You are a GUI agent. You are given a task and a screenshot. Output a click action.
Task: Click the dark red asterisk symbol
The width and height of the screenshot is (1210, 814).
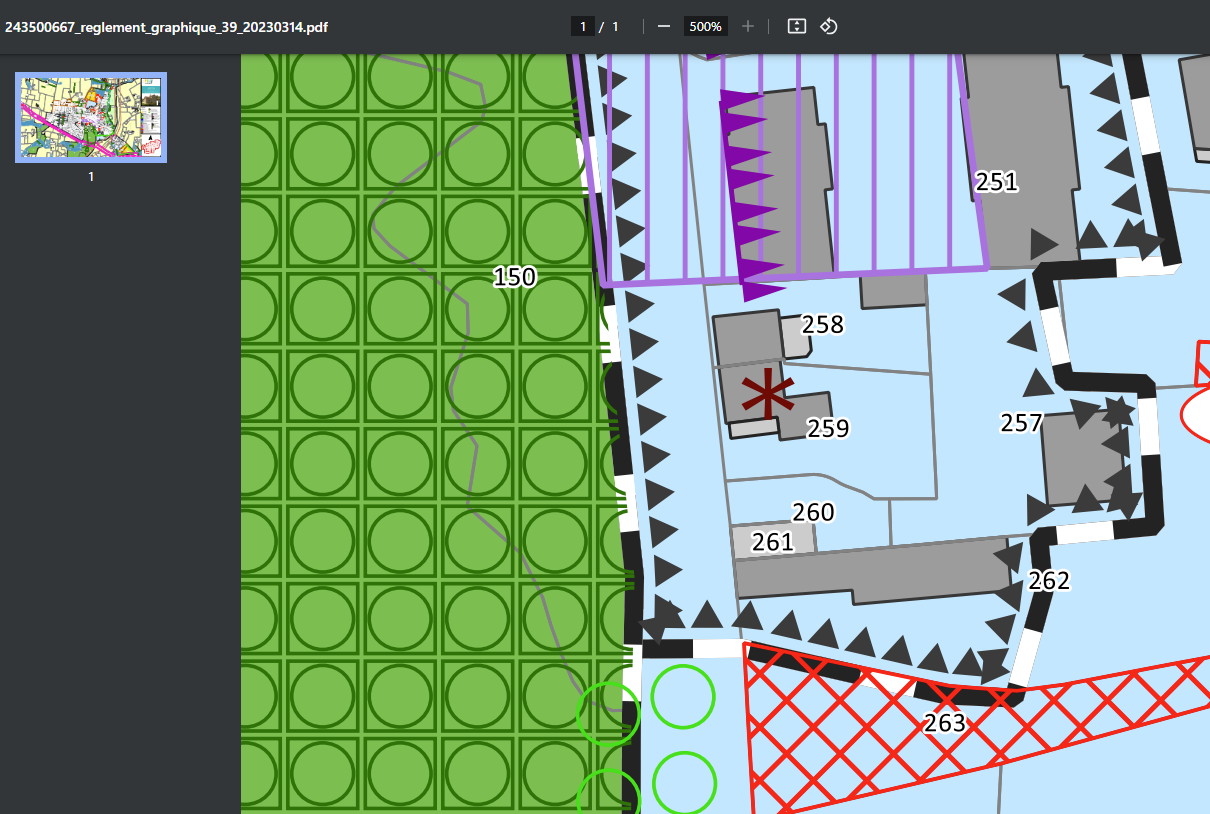[x=767, y=394]
